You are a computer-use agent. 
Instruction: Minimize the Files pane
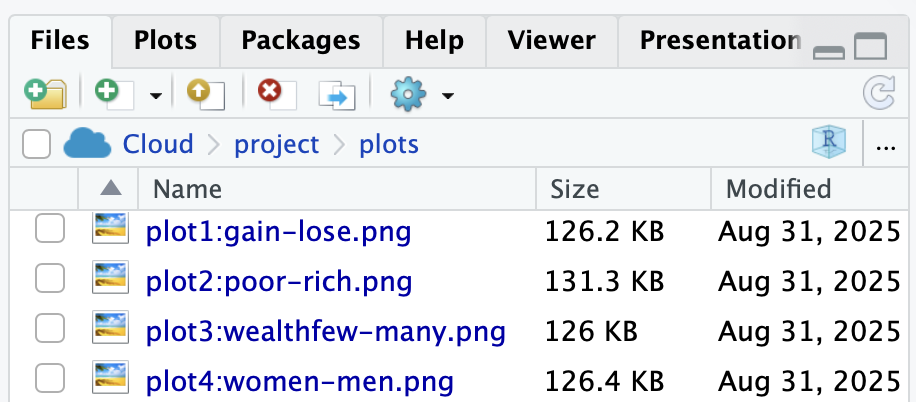click(x=828, y=53)
